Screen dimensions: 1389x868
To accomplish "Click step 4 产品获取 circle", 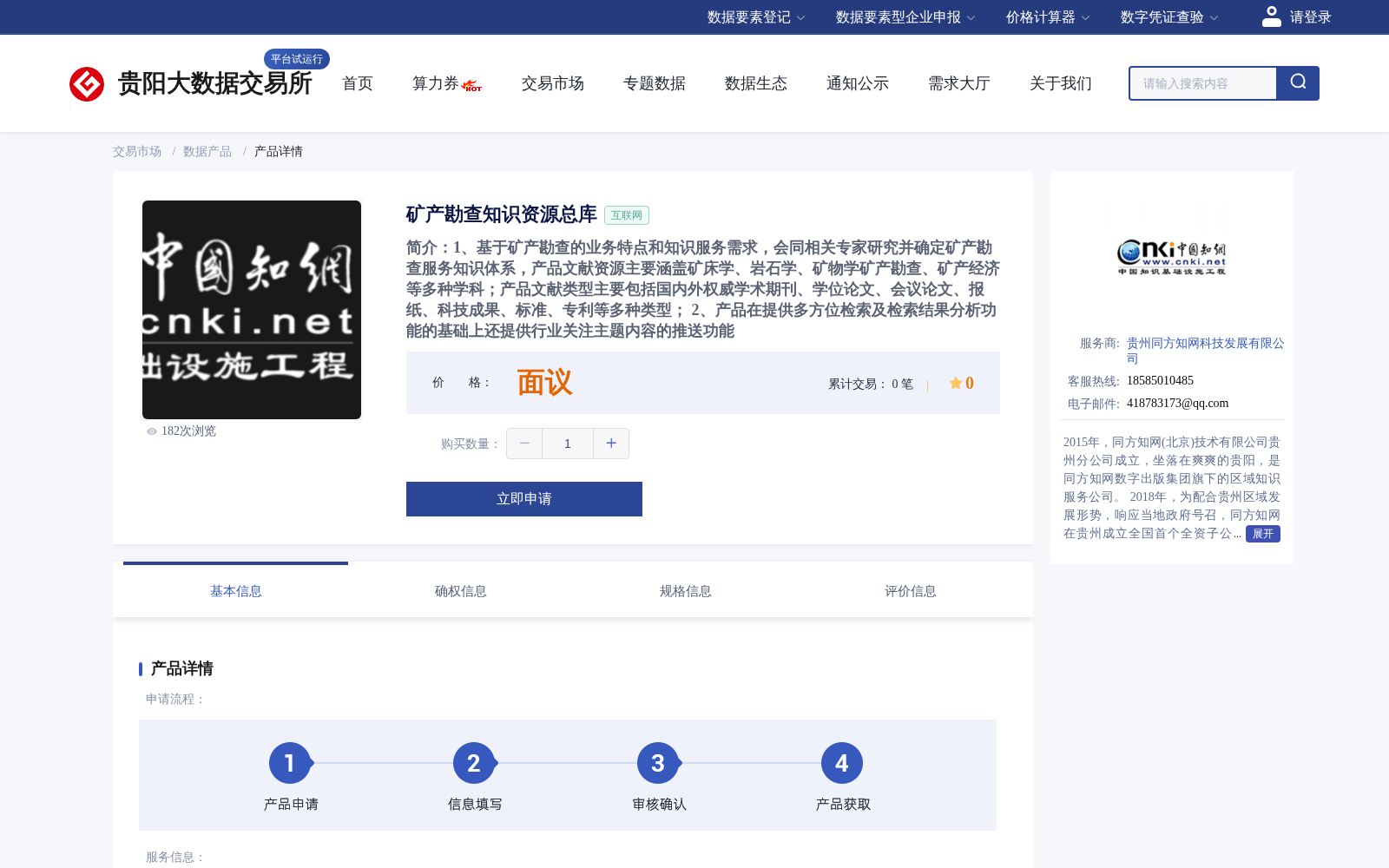I will click(842, 763).
